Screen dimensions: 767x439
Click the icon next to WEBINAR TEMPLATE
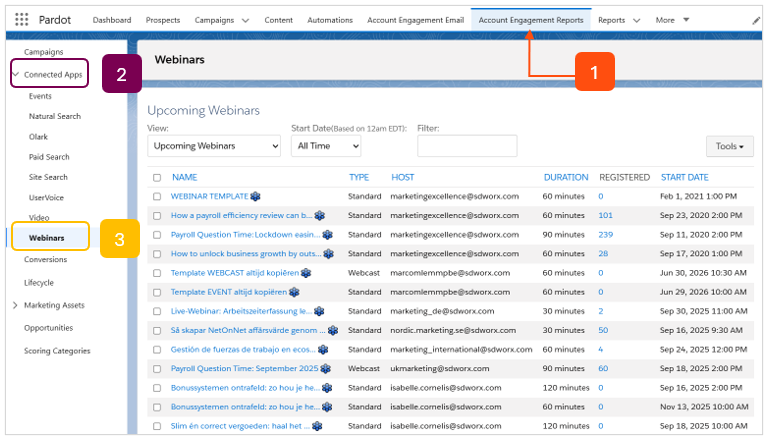point(255,196)
